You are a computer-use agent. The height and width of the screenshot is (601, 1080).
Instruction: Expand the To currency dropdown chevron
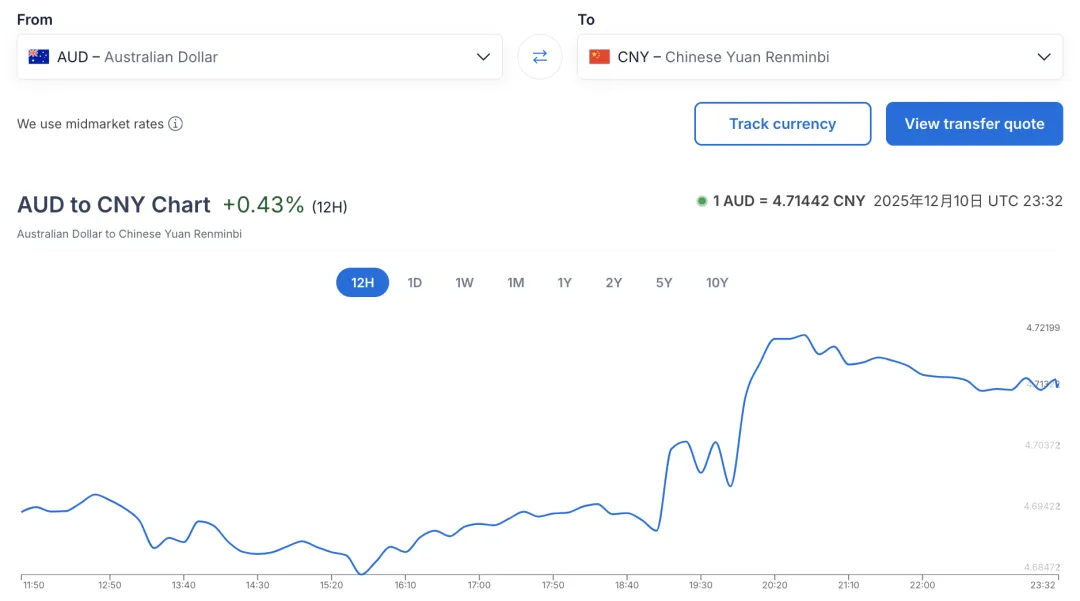1044,57
